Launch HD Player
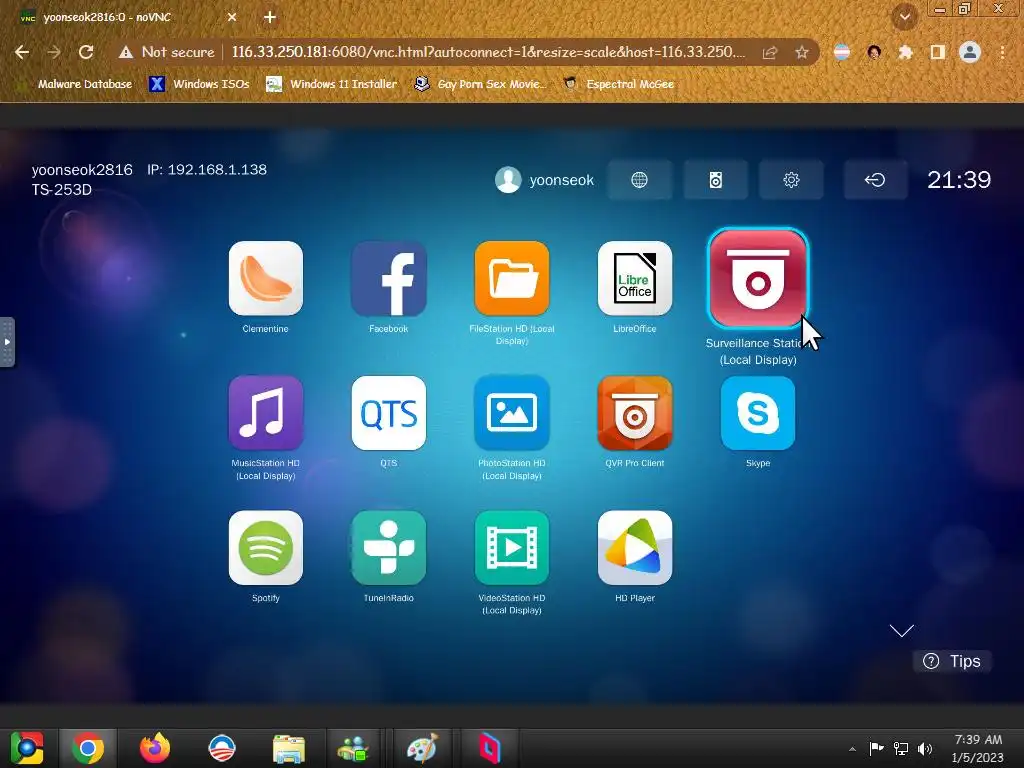Image resolution: width=1024 pixels, height=768 pixels. click(x=635, y=547)
